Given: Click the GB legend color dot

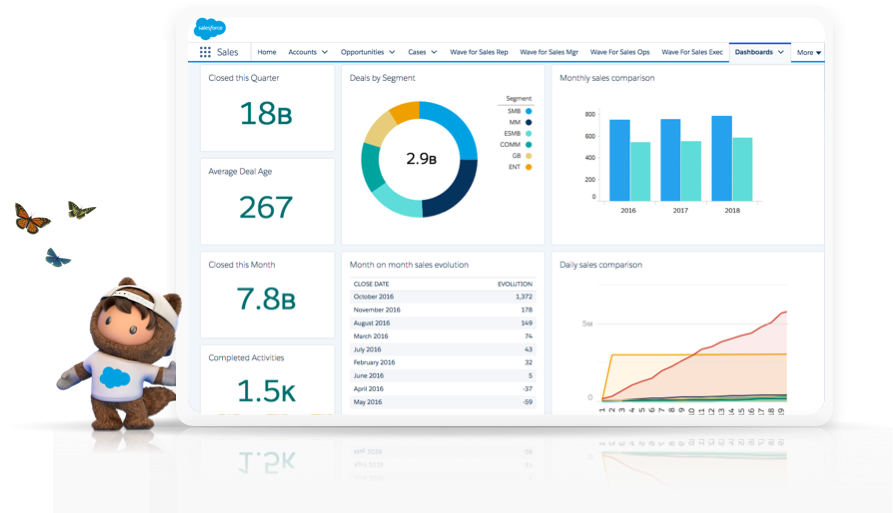Looking at the screenshot, I should [529, 155].
